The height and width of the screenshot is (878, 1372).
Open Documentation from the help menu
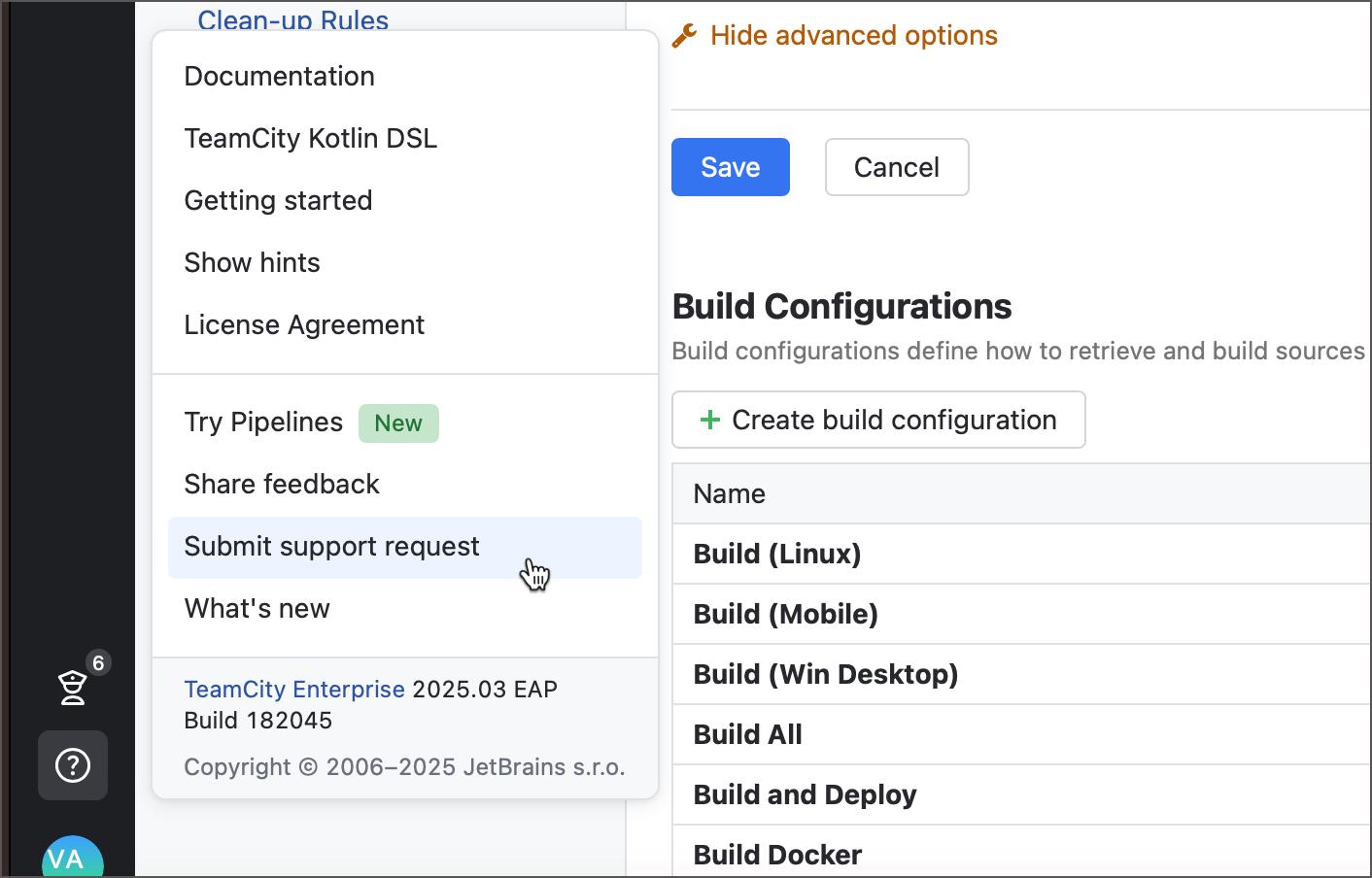point(279,77)
